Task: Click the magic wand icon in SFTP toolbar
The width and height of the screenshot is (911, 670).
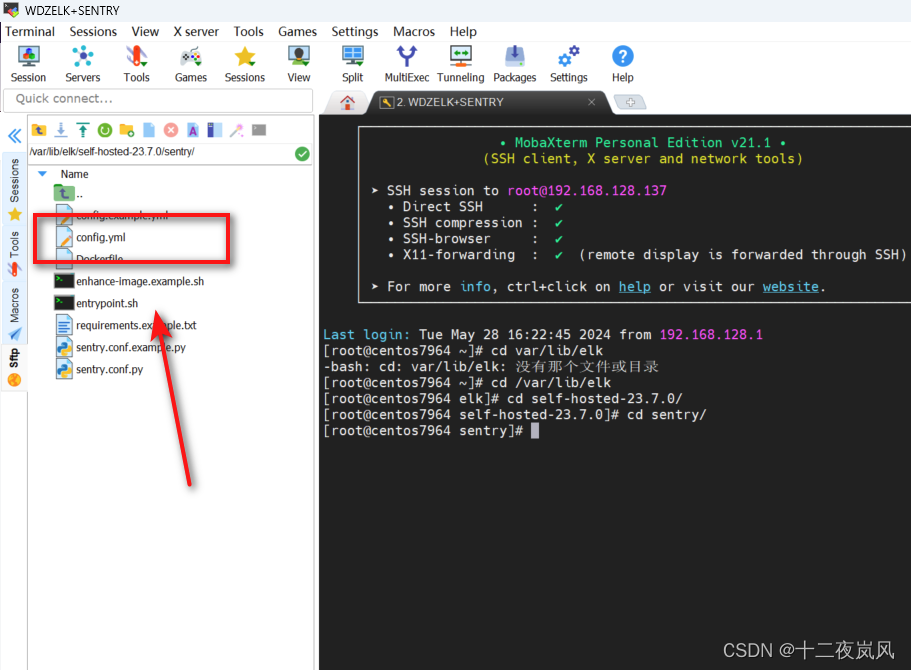Action: [236, 130]
